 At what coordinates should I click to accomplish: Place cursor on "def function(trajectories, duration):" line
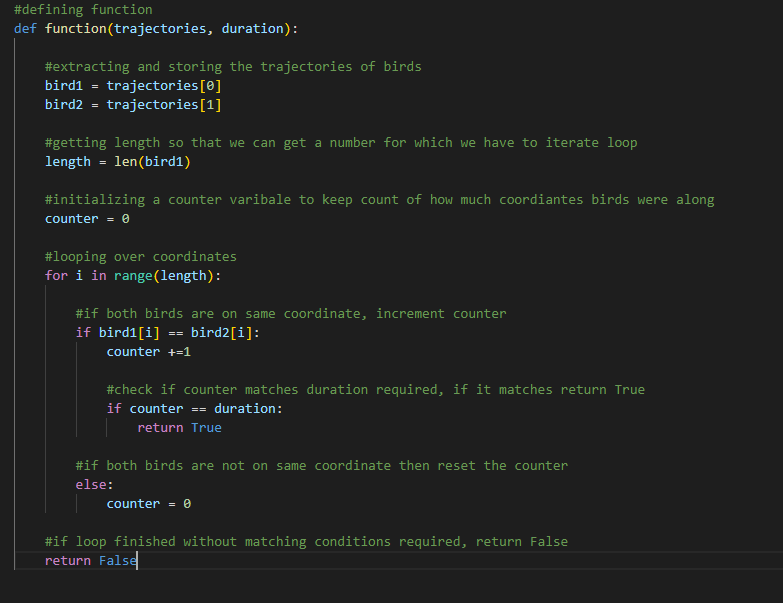tap(156, 28)
